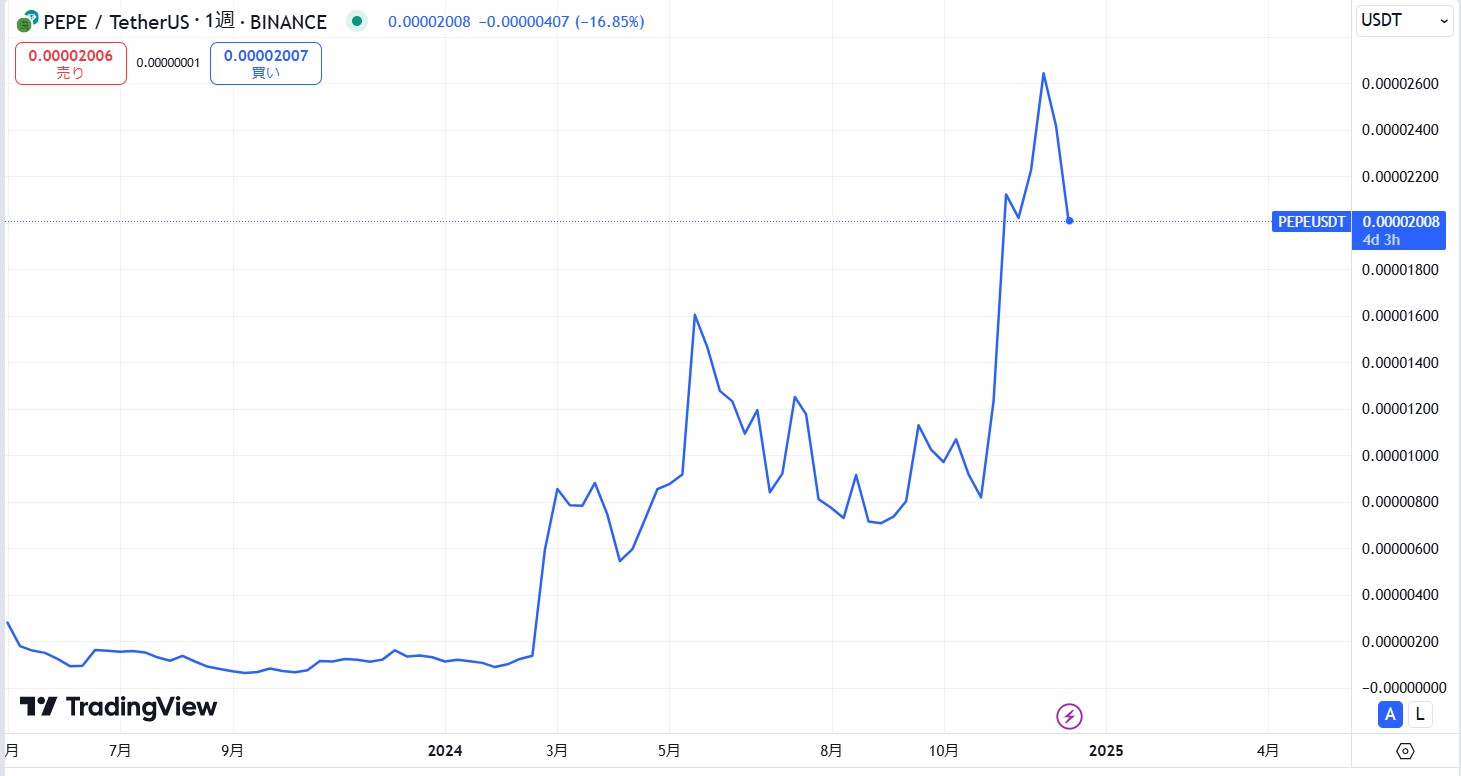Click the 7月 time axis label

click(120, 750)
